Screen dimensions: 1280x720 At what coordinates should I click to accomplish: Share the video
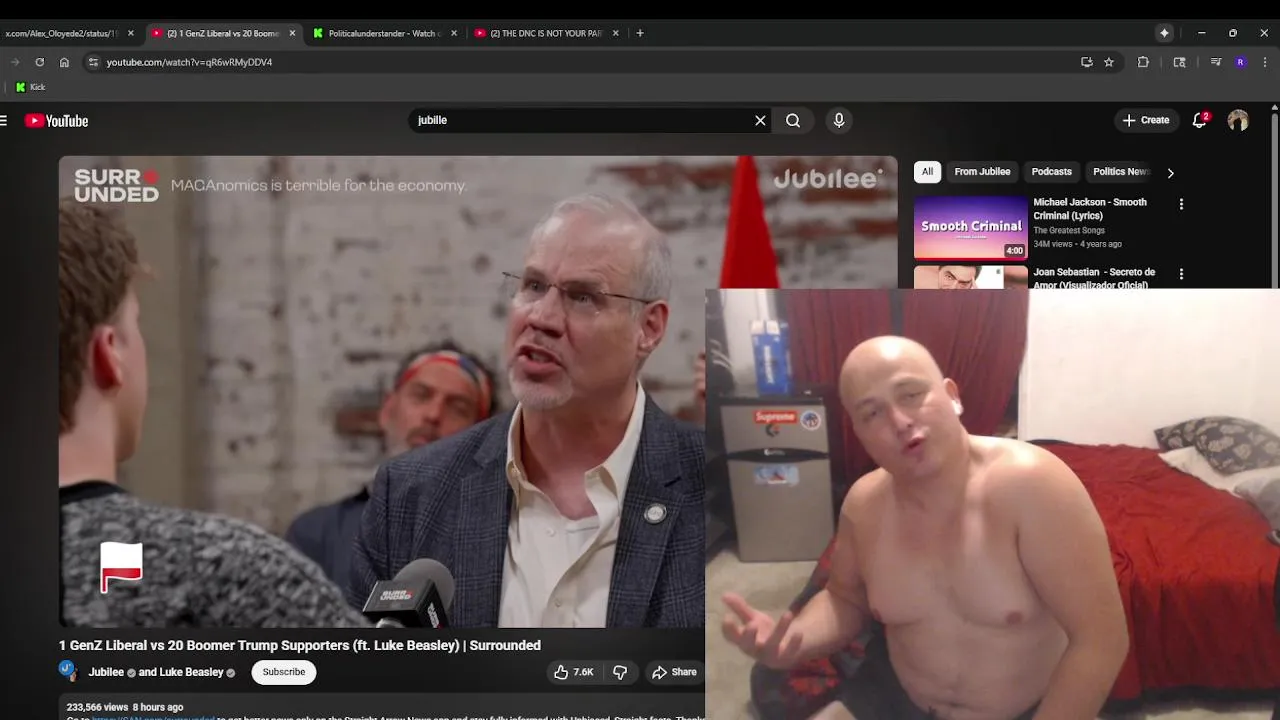click(x=674, y=672)
